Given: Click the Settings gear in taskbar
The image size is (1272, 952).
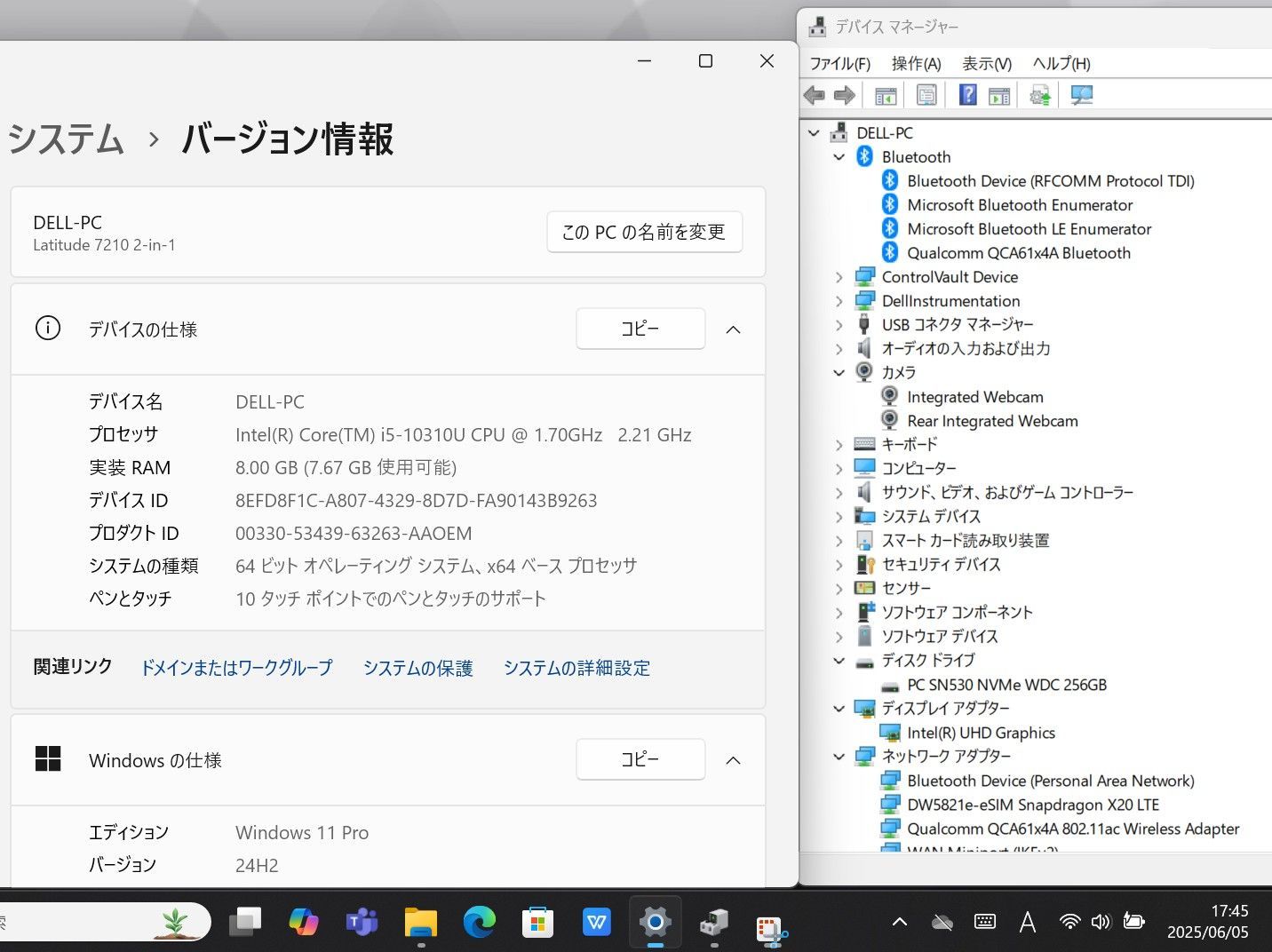Looking at the screenshot, I should [x=655, y=923].
